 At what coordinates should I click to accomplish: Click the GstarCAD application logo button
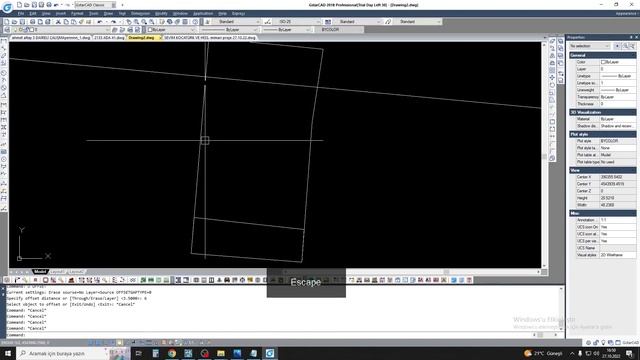(7, 7)
